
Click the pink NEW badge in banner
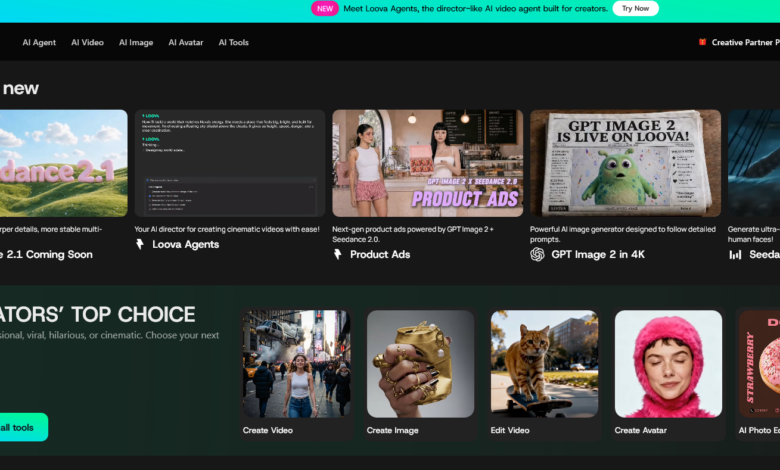pos(325,8)
